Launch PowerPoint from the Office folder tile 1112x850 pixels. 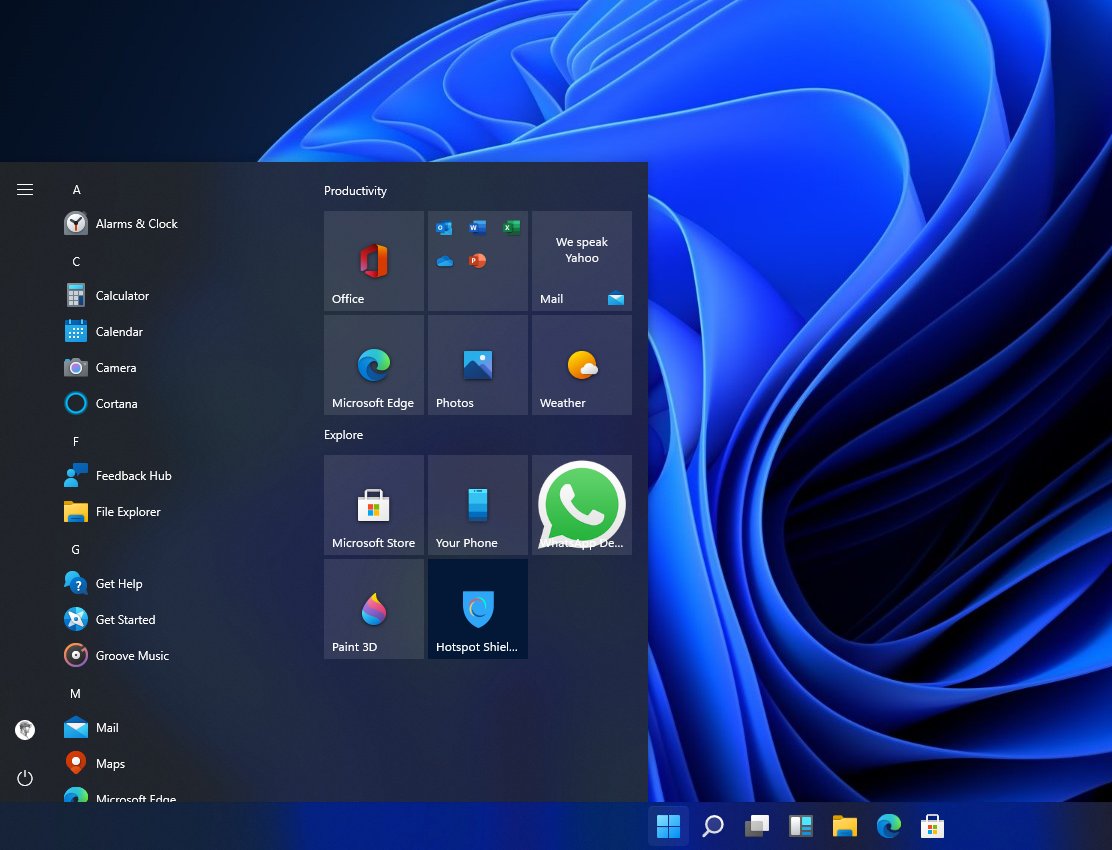point(477,261)
